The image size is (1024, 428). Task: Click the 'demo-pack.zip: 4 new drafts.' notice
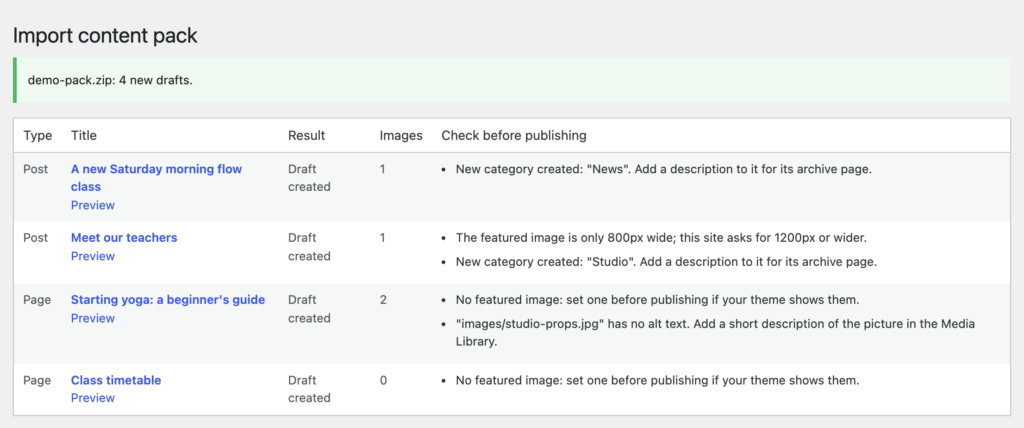coord(512,80)
